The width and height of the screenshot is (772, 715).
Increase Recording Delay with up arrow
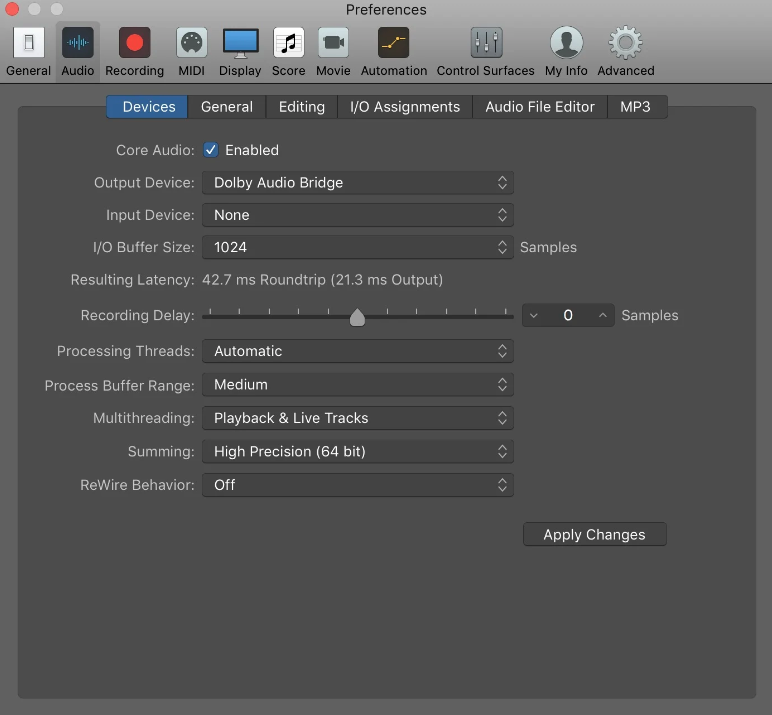click(603, 316)
